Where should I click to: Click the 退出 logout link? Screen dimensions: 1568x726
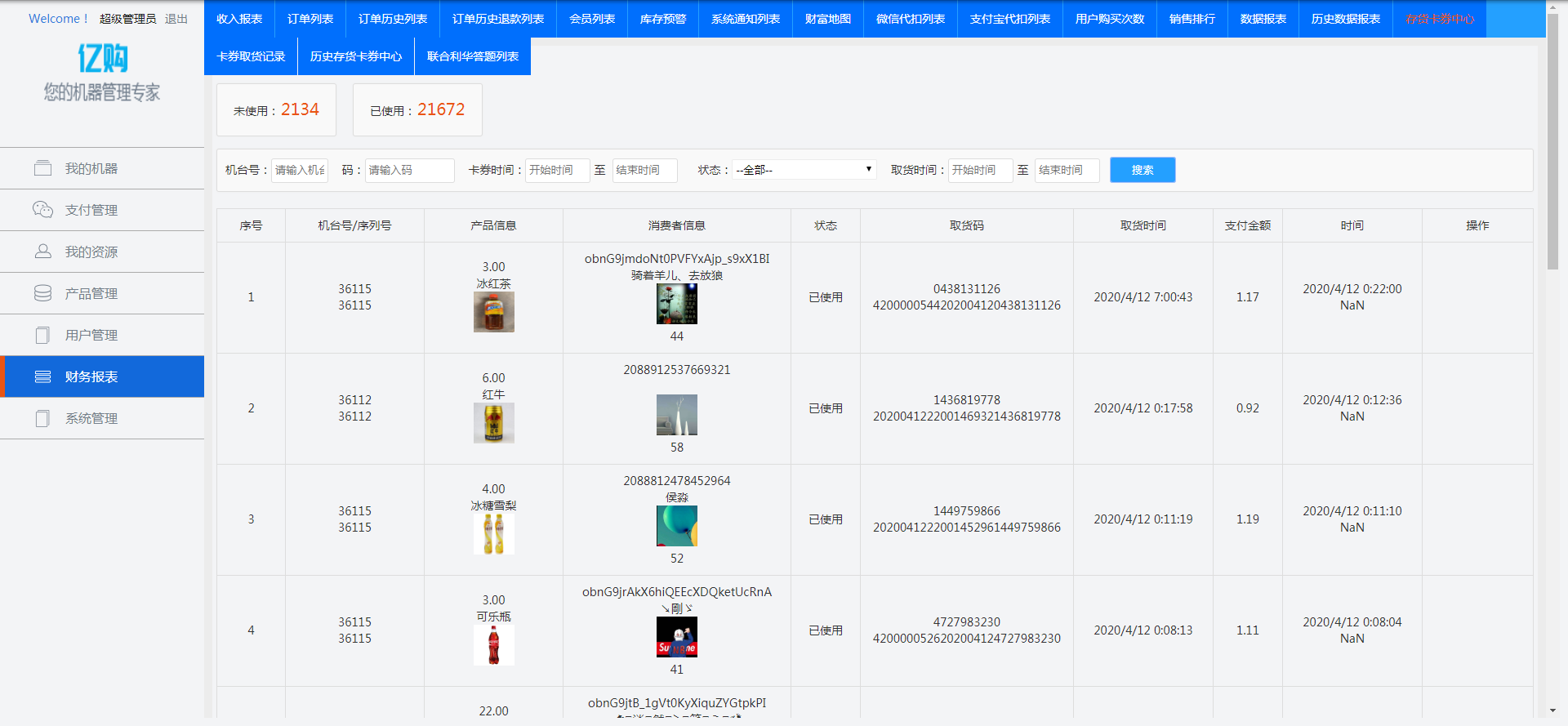[176, 19]
